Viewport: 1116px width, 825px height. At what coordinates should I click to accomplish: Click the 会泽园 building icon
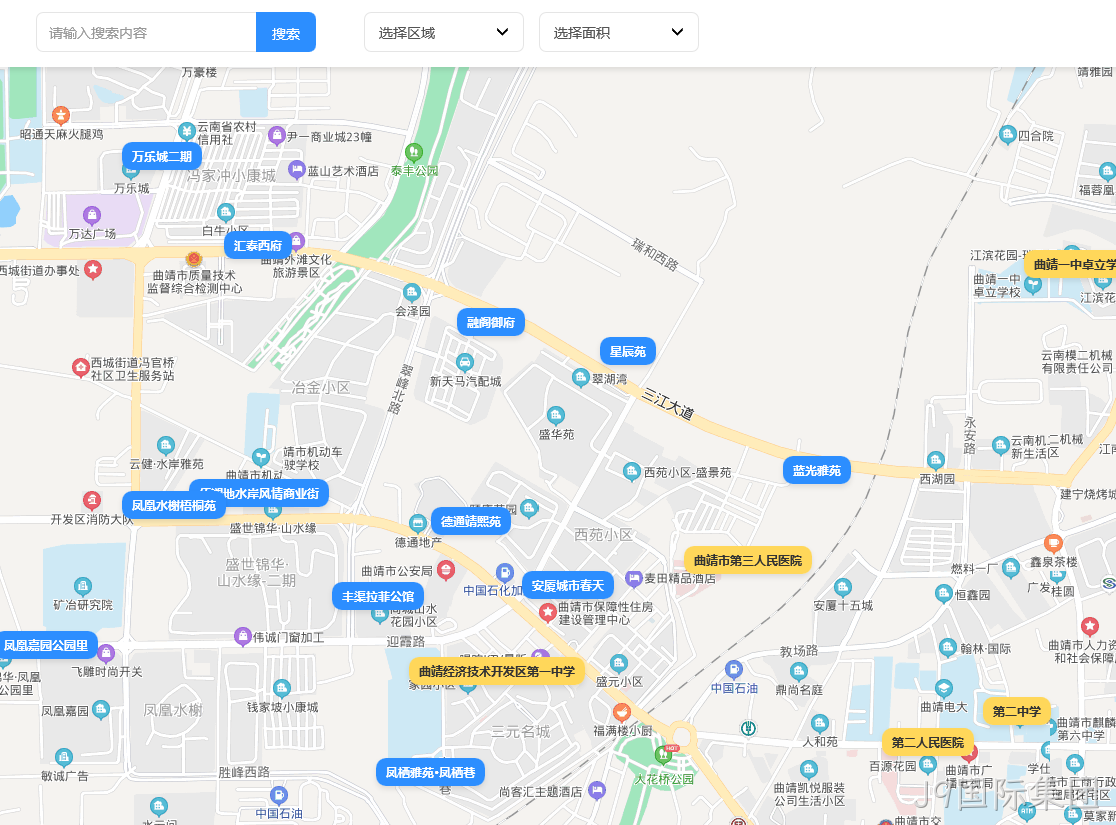pyautogui.click(x=411, y=293)
